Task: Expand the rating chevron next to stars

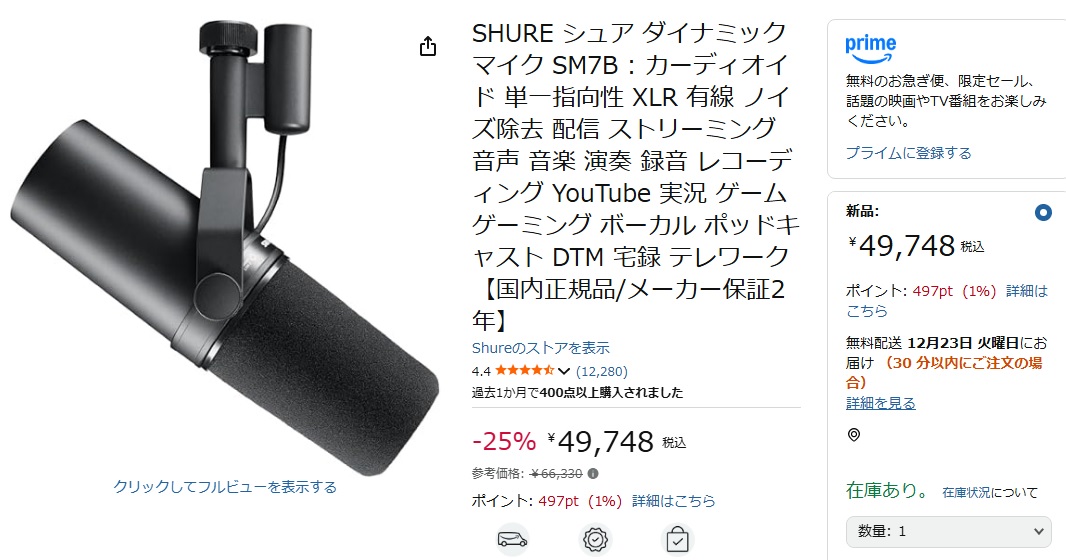Action: (x=564, y=371)
